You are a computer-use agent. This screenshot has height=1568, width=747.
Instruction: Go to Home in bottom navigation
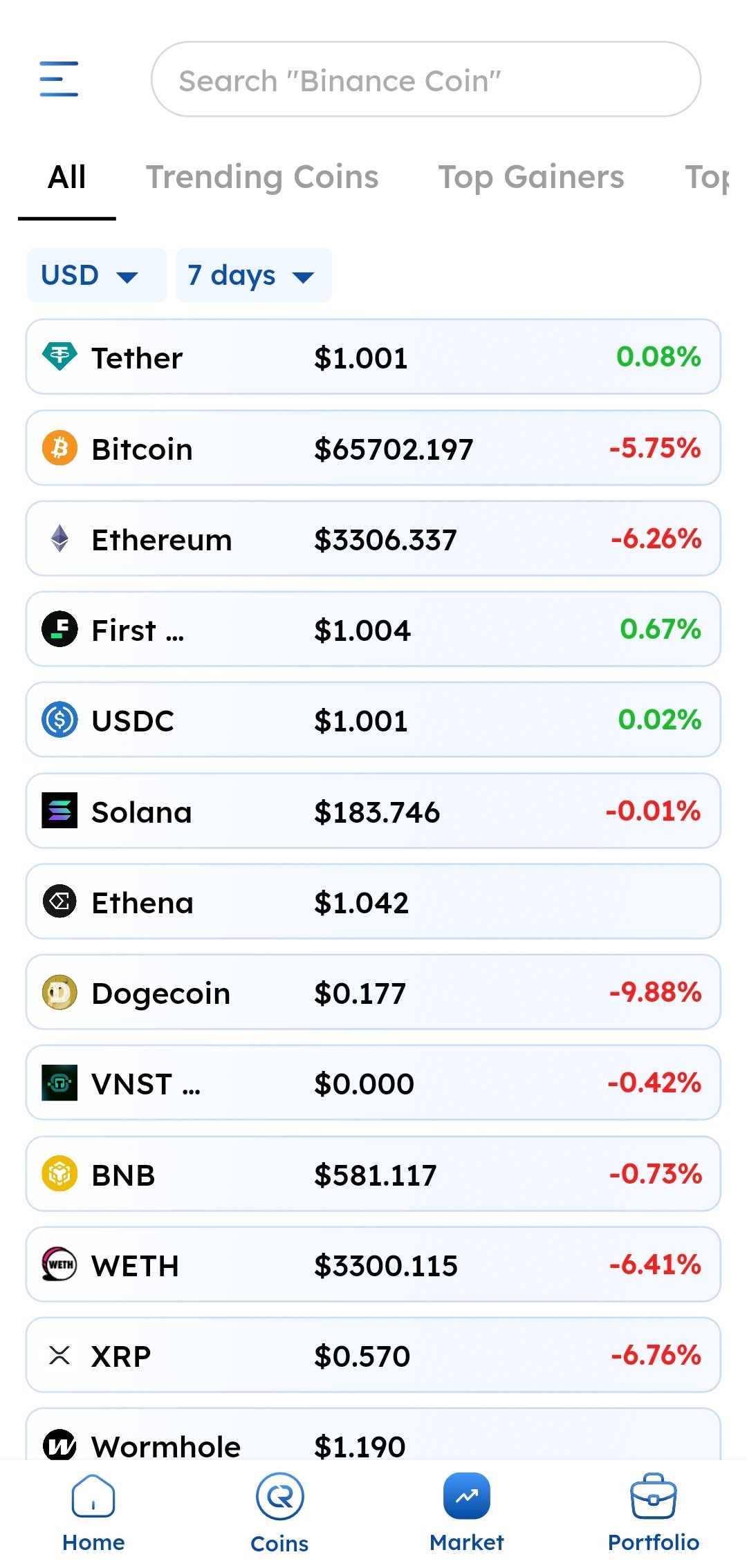pos(93,1513)
